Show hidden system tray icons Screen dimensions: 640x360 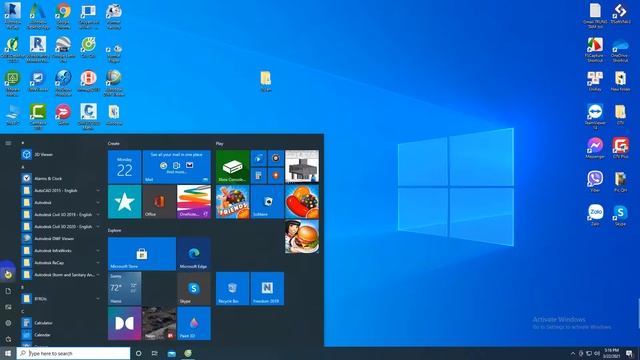573,353
